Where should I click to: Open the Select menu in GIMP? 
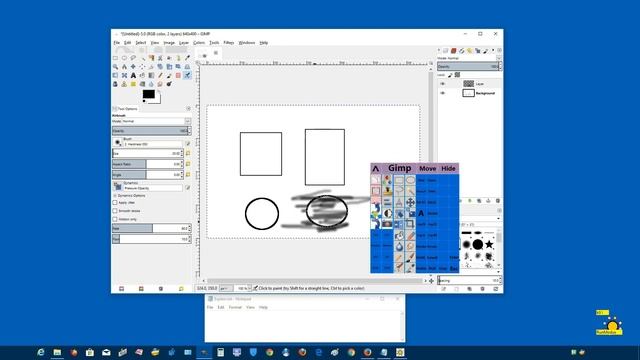coord(141,42)
